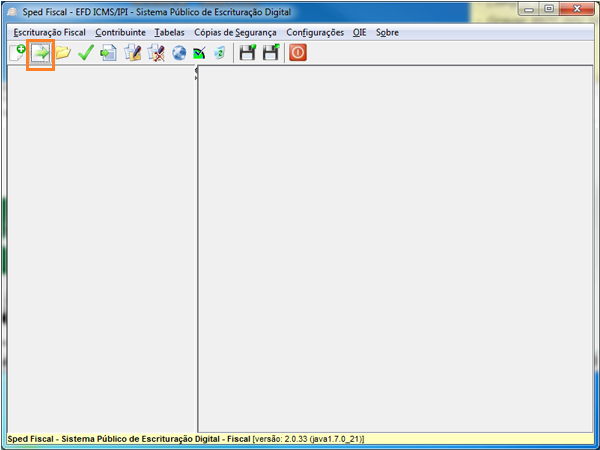600x450 pixels.
Task: Open the Sobre menu
Action: click(x=387, y=33)
